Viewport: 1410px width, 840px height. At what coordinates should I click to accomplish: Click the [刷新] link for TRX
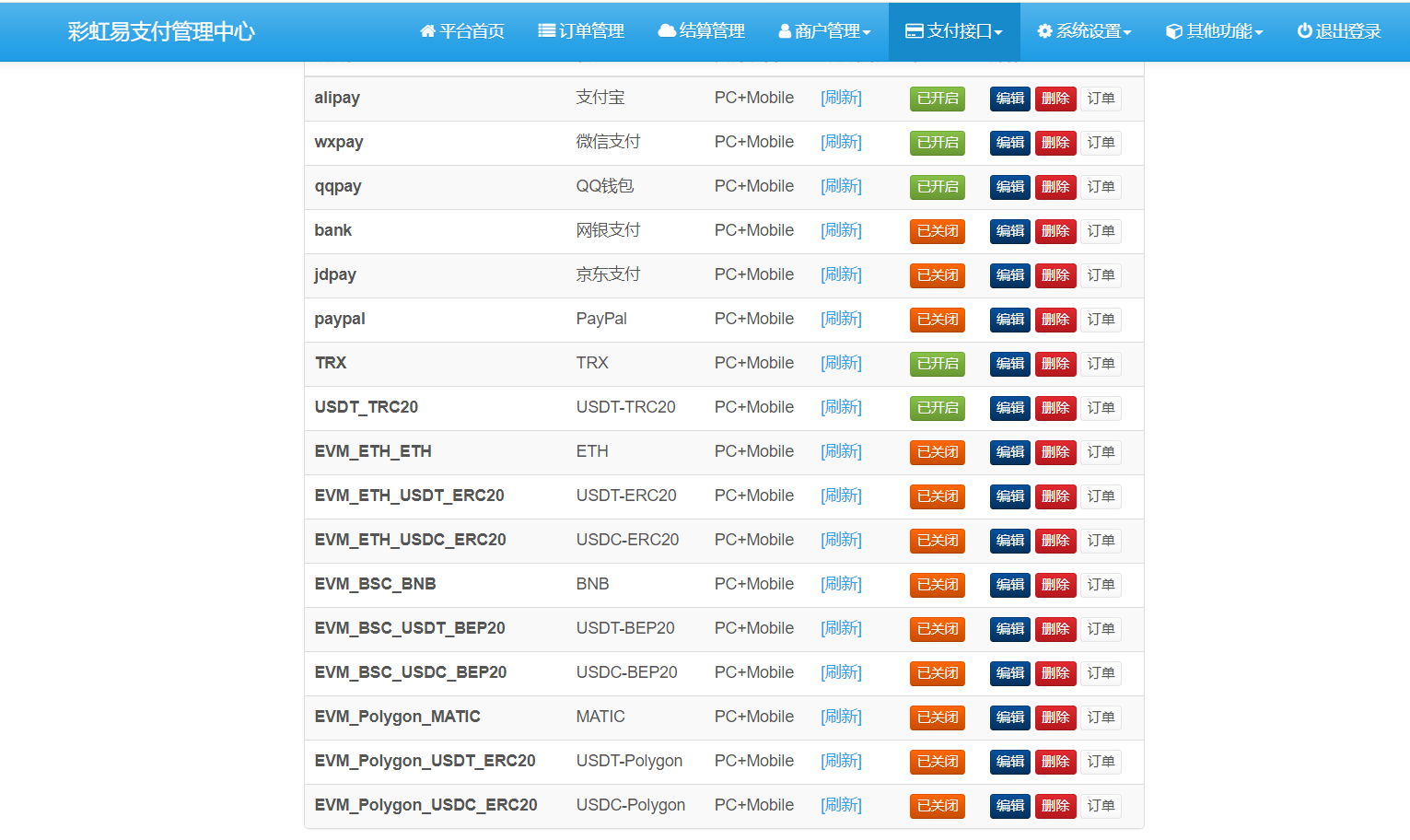click(x=841, y=364)
